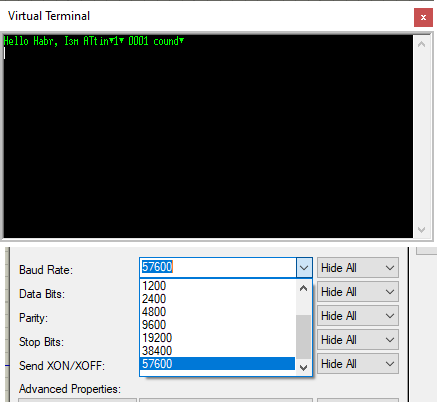The height and width of the screenshot is (411, 442).
Task: Click terminal scroll down arrow
Action: 421,230
